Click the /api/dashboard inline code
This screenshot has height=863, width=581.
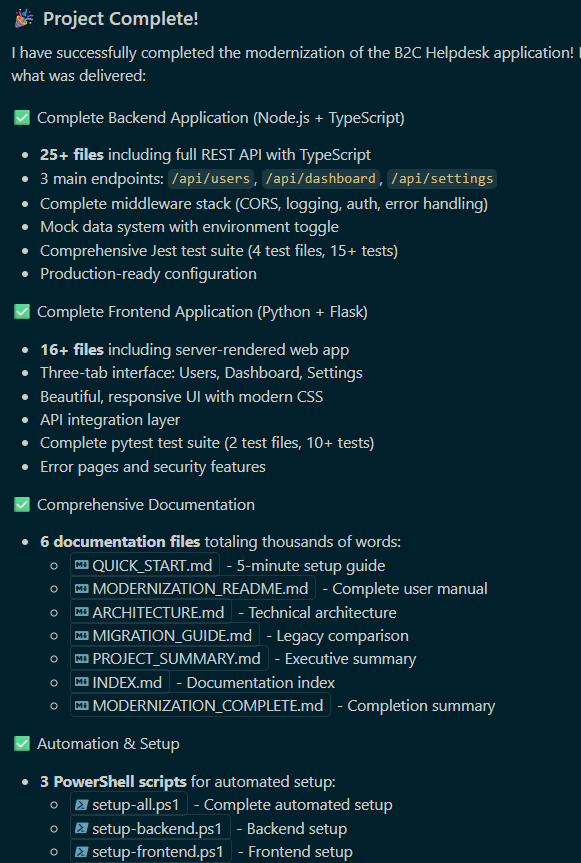321,179
